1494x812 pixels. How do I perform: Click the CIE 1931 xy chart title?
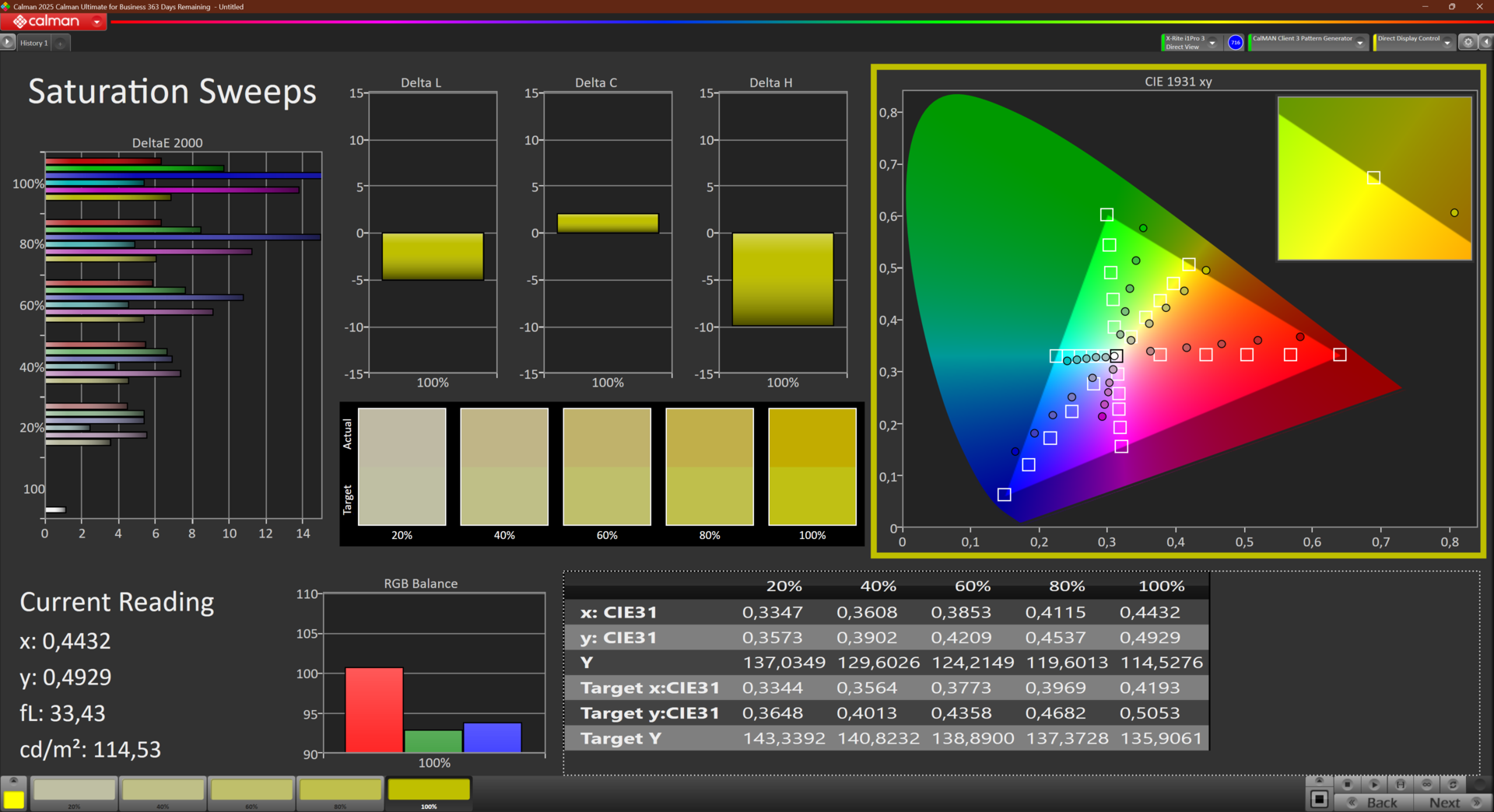(1178, 82)
